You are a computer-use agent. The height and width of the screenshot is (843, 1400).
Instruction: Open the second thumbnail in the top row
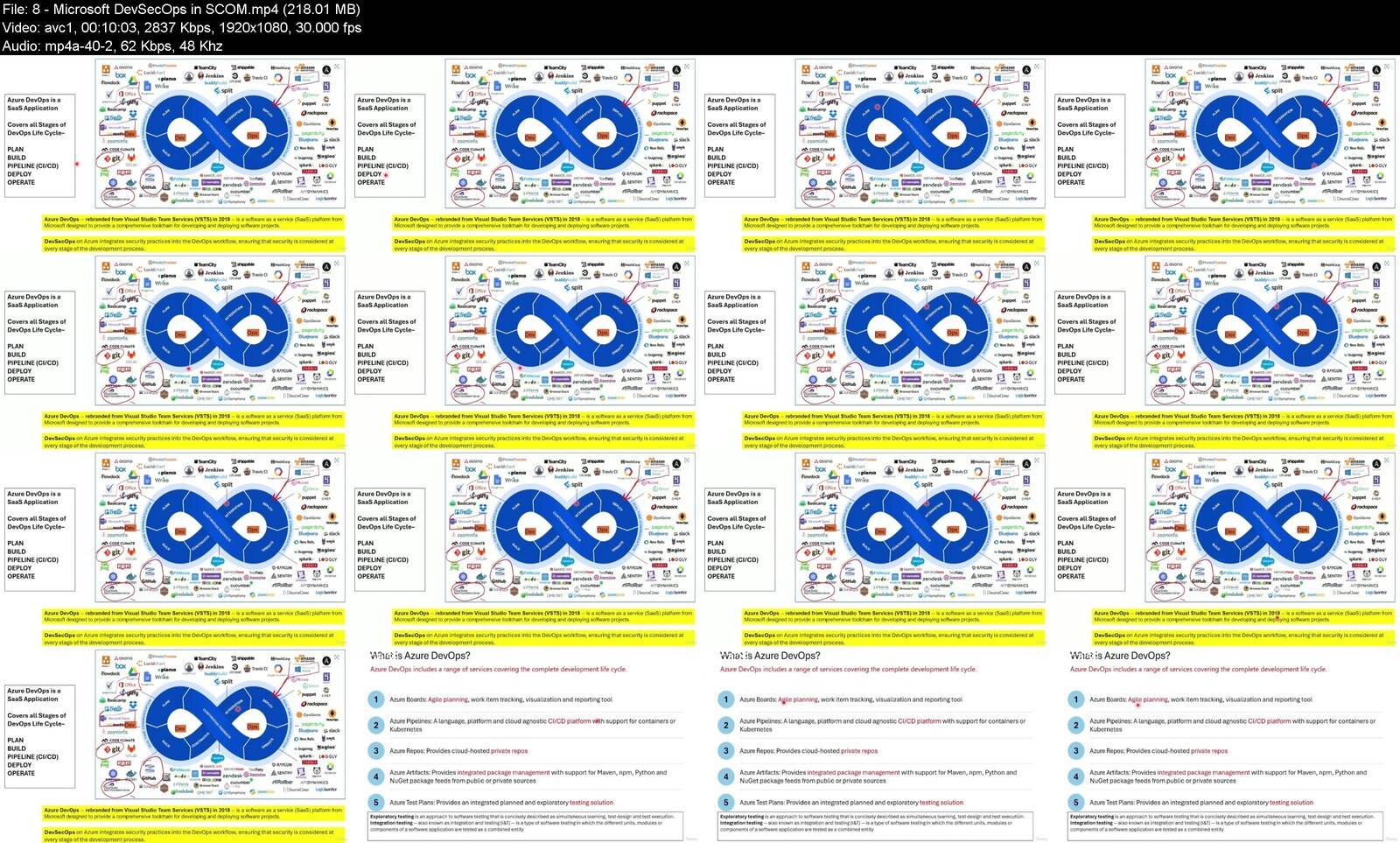pyautogui.click(x=525, y=156)
